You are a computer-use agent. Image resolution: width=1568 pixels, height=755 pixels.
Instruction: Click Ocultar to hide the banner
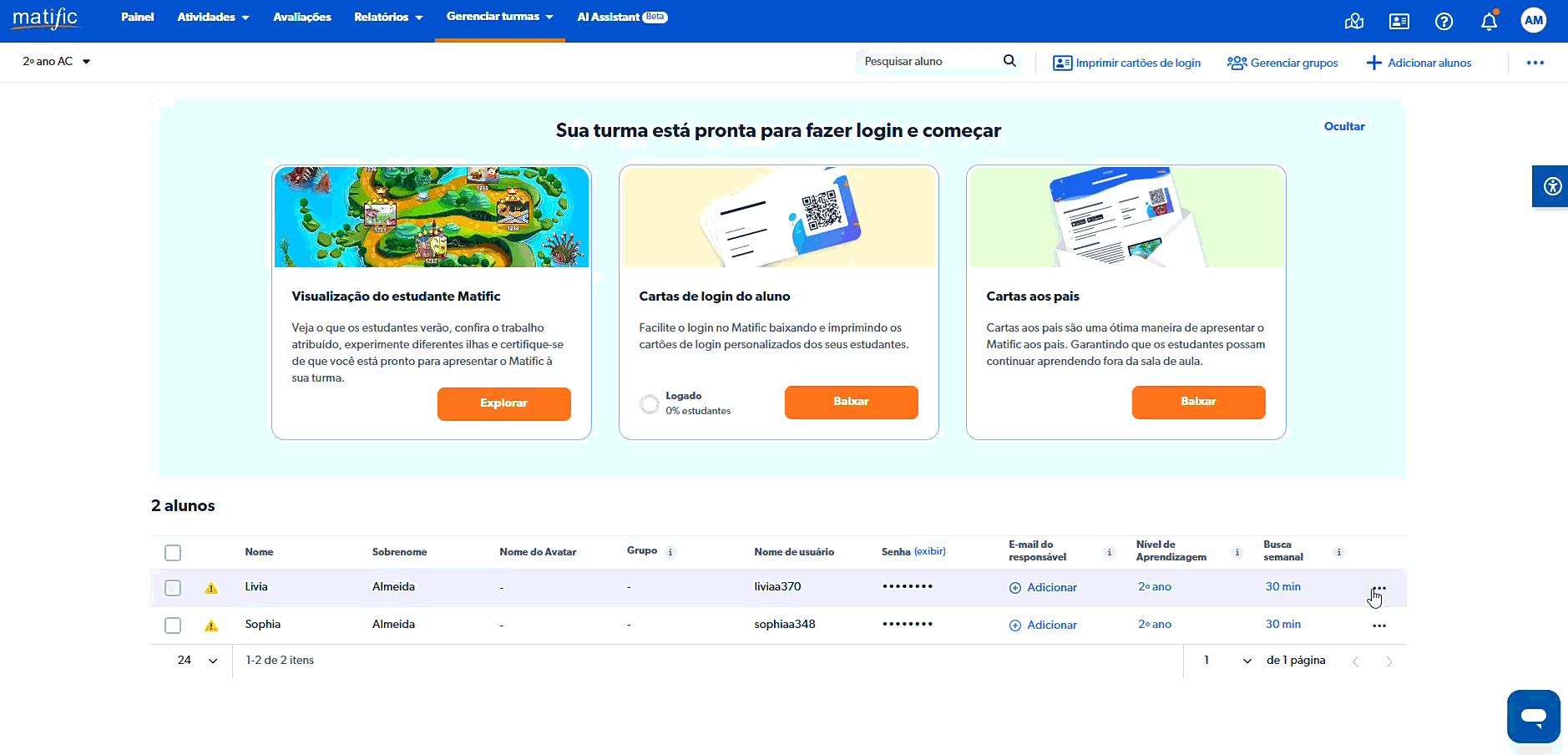coord(1344,126)
